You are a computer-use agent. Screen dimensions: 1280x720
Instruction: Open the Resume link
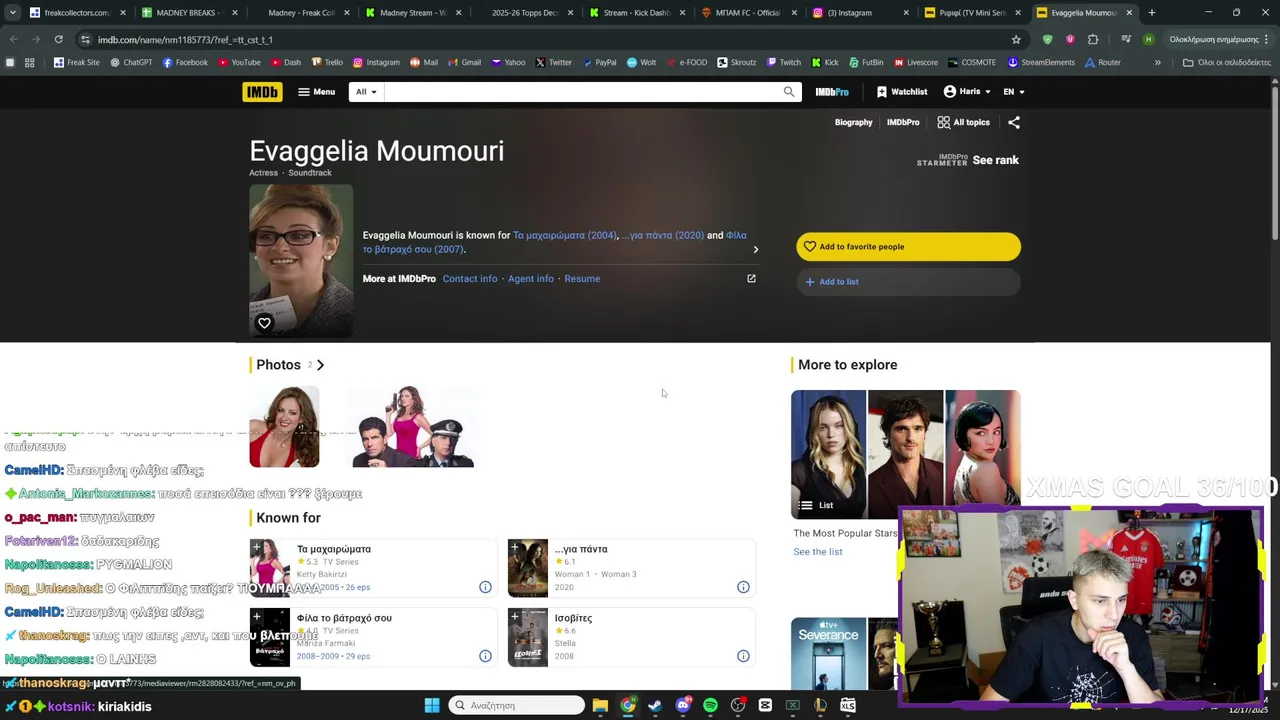coord(582,279)
